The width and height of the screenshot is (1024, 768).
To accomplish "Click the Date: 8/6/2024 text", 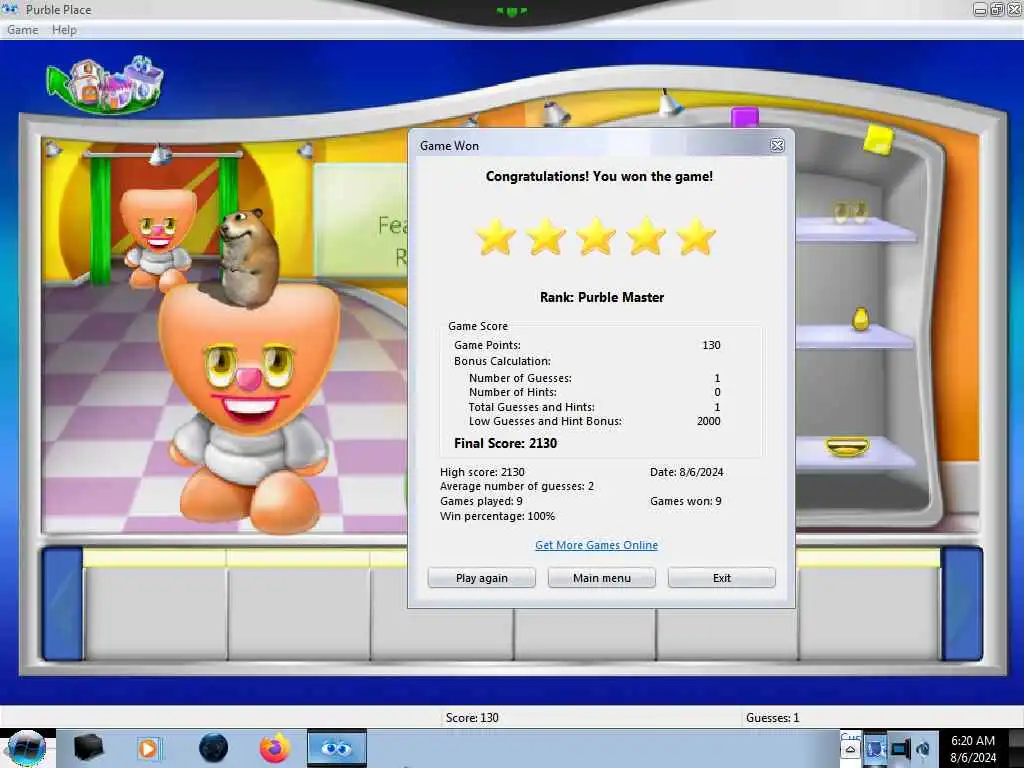I will 686,472.
